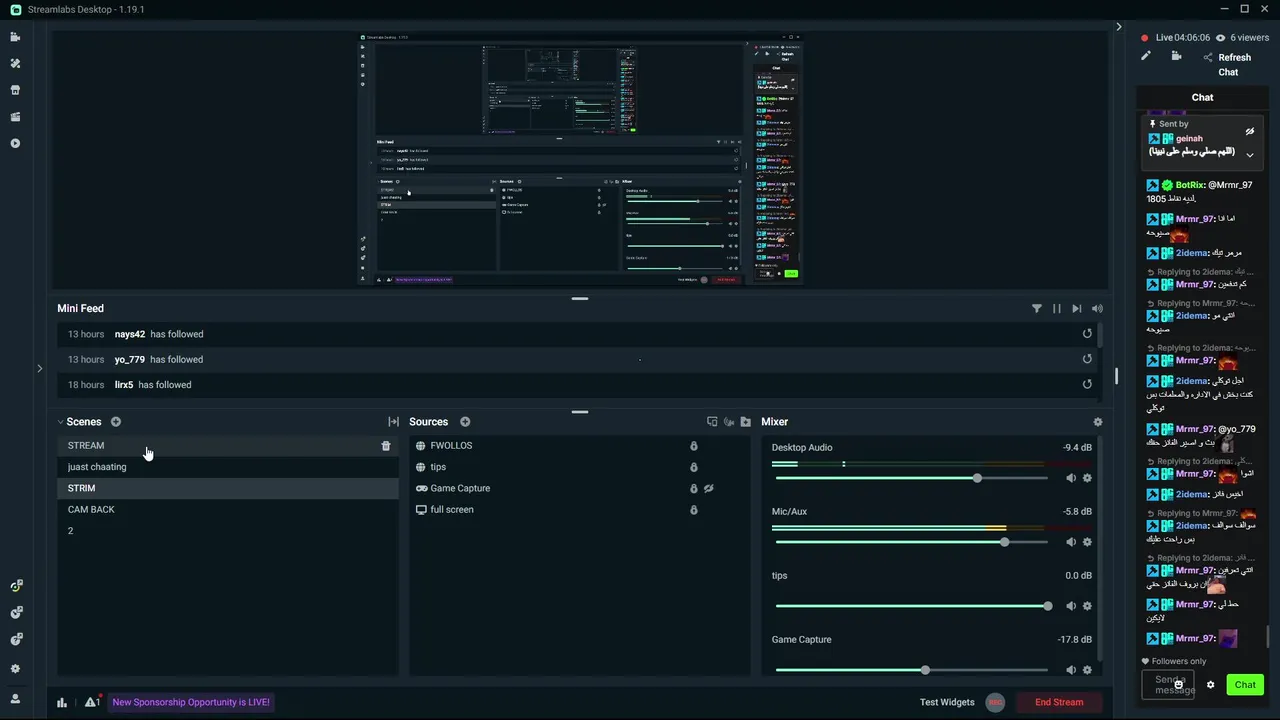Screen dimensions: 1280x720
Task: Open the performance stats bar chart icon
Action: tap(62, 702)
